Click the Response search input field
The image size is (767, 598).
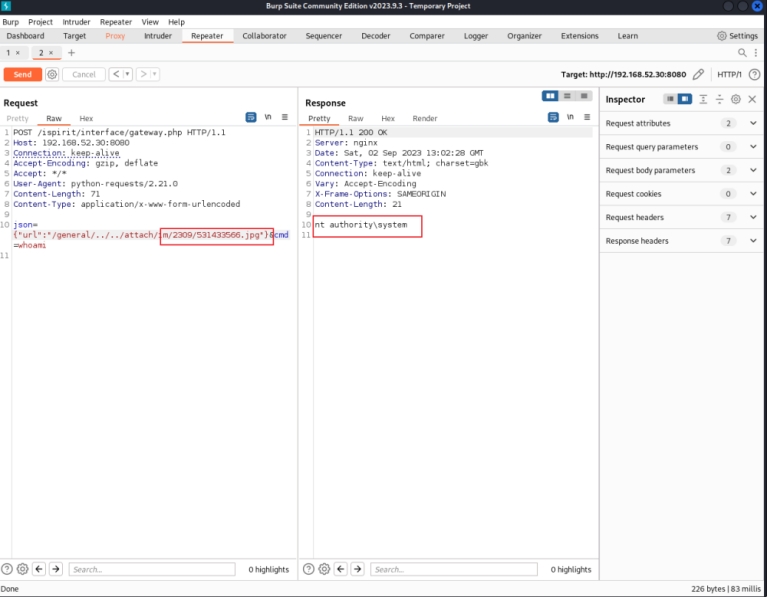pos(454,569)
